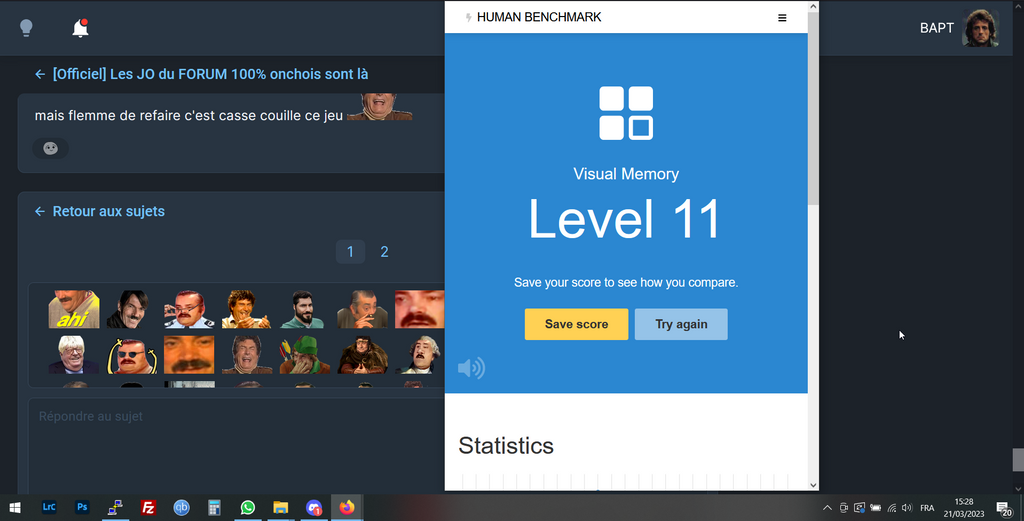Open the notifications bell in forum header
This screenshot has height=521, width=1024.
tap(80, 28)
